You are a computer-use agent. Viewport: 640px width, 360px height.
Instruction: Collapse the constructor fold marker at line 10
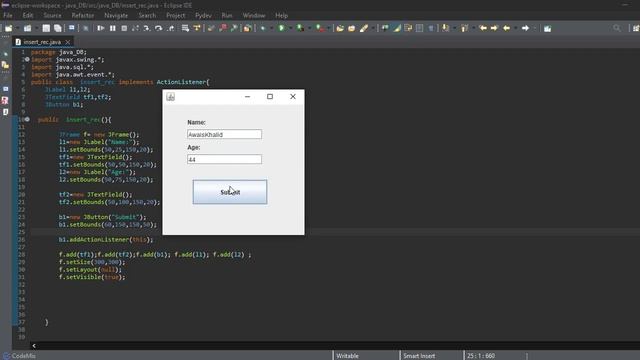pyautogui.click(x=27, y=120)
